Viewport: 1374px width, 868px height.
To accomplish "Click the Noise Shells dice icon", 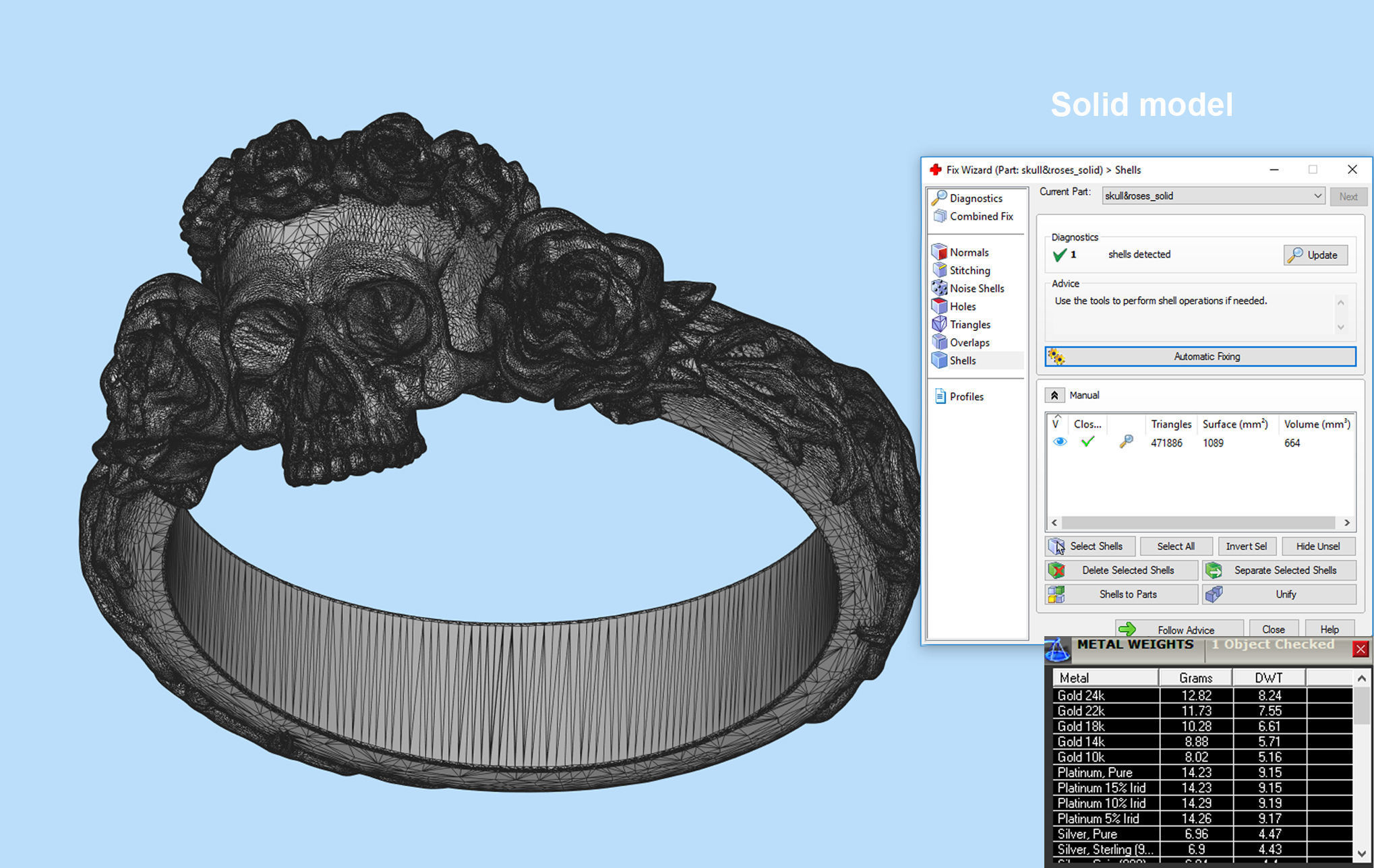I will 939,288.
